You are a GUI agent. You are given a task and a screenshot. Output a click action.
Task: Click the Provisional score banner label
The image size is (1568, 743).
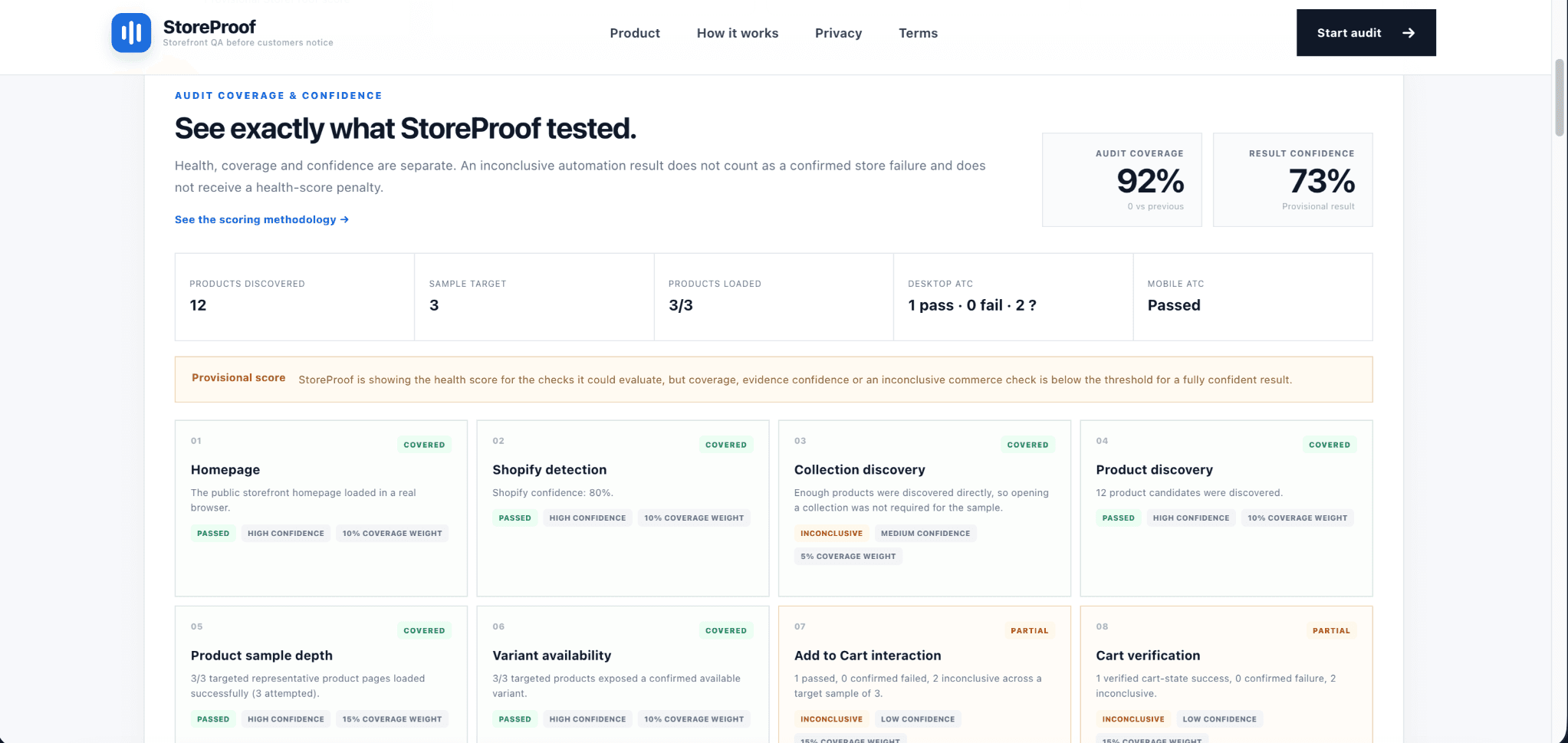point(238,377)
